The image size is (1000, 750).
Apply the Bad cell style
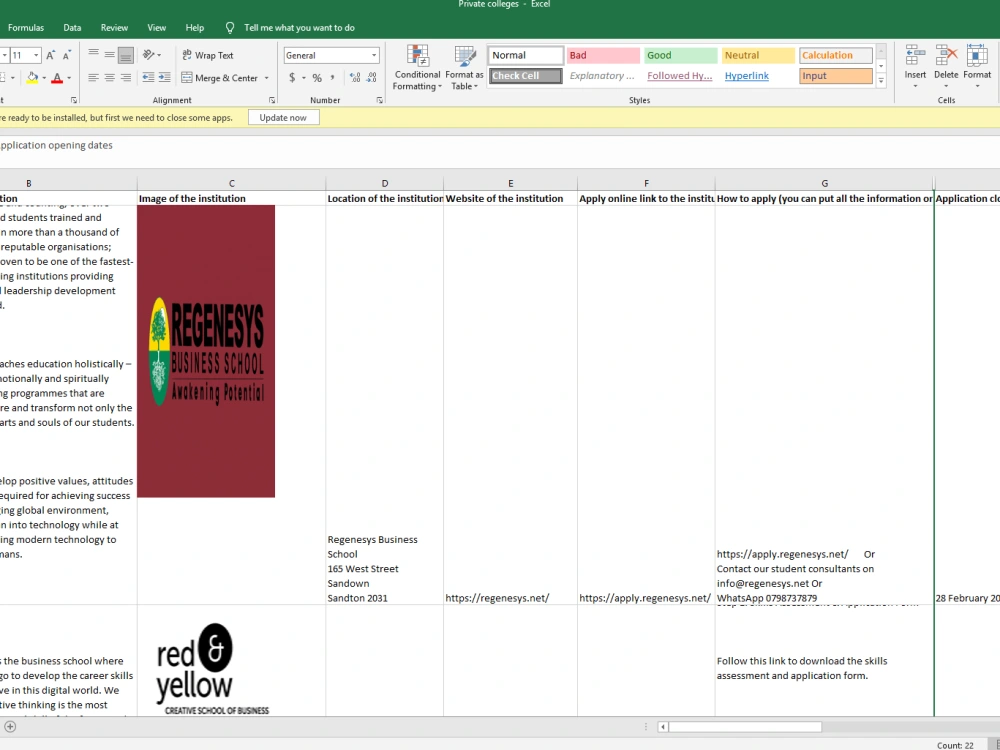[x=603, y=55]
